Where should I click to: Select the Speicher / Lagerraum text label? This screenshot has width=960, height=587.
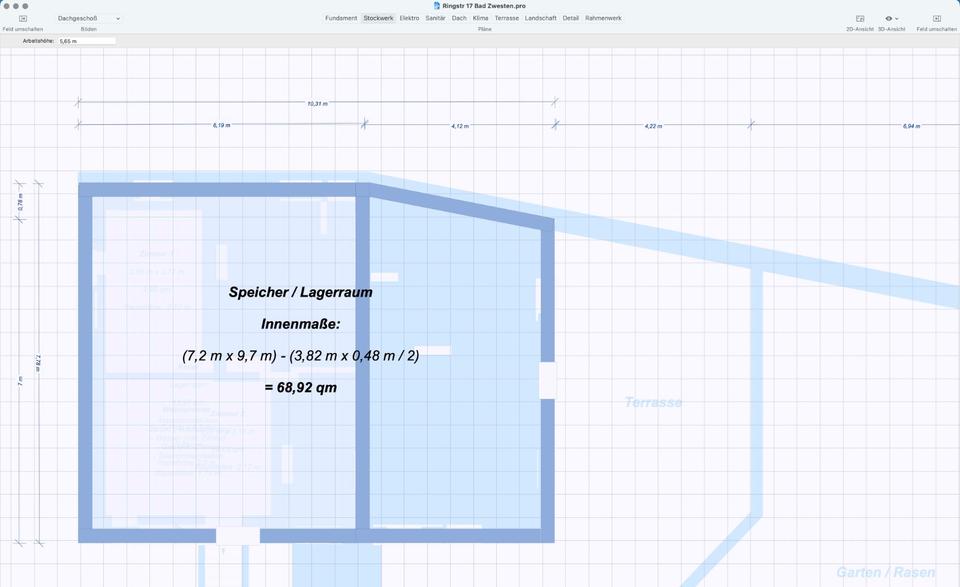click(300, 292)
